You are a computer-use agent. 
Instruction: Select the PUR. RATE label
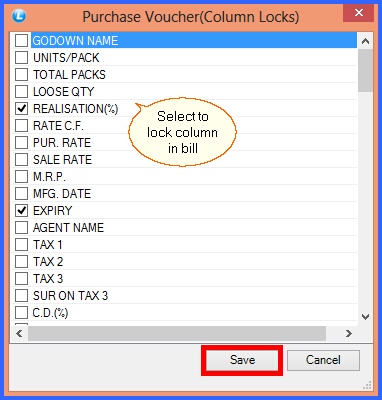point(62,143)
